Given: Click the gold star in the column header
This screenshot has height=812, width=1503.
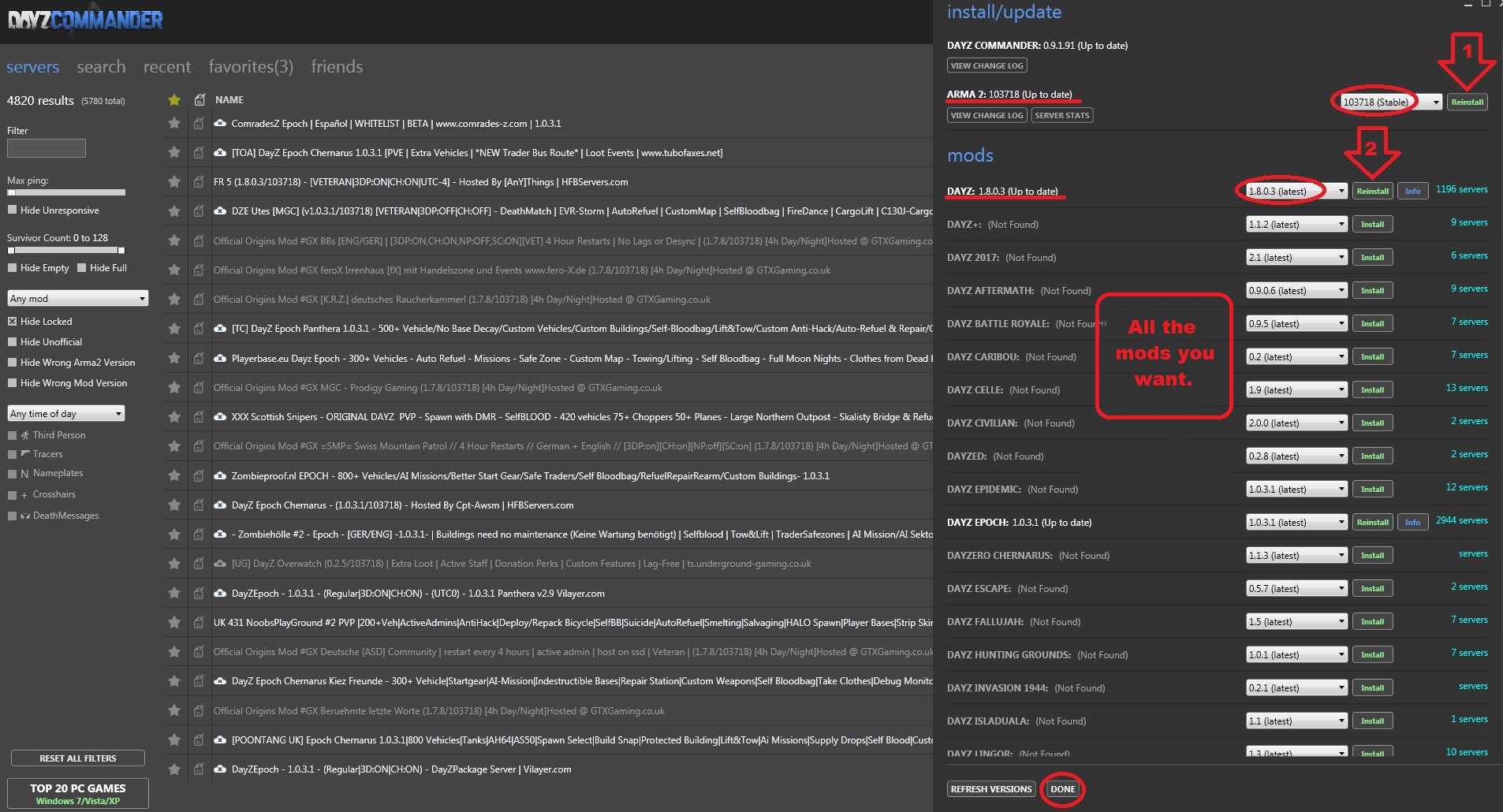Looking at the screenshot, I should pos(174,99).
